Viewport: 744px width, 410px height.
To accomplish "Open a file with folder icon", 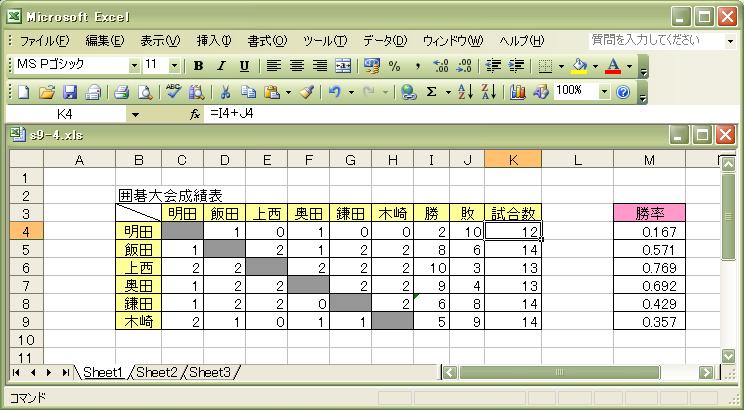I will [46, 92].
